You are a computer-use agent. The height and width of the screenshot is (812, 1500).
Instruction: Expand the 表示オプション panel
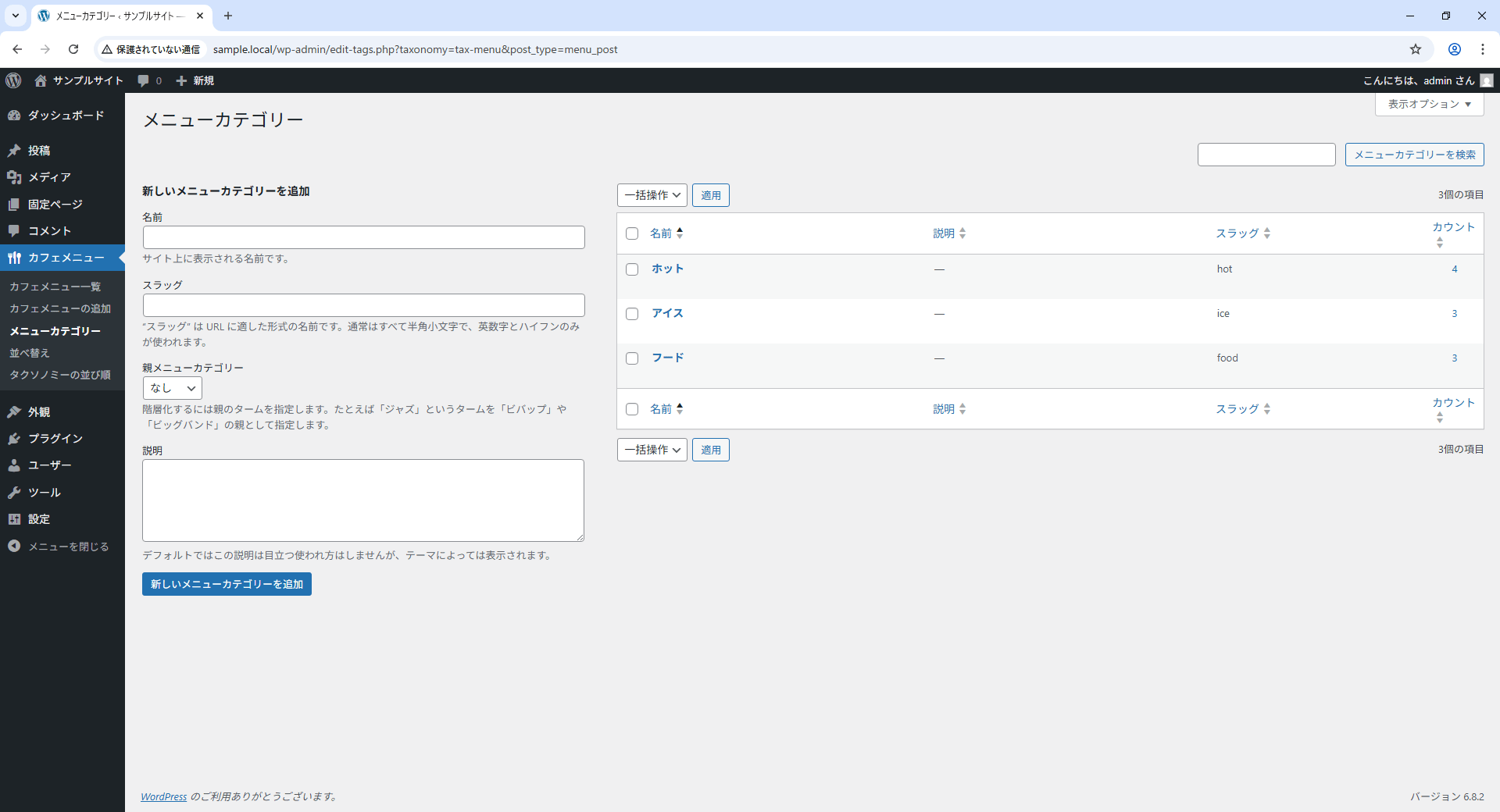pos(1429,104)
